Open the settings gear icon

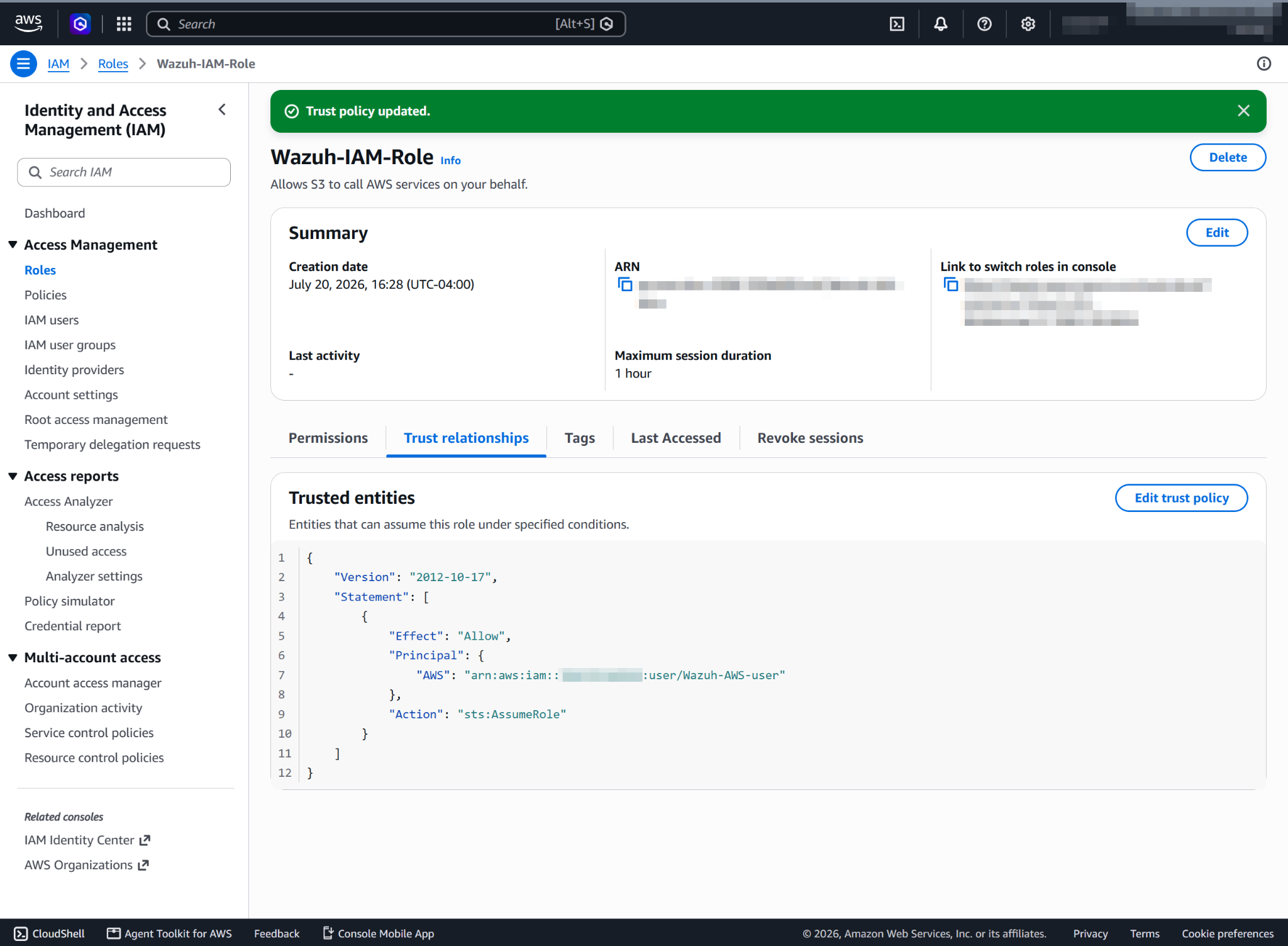[x=1028, y=24]
